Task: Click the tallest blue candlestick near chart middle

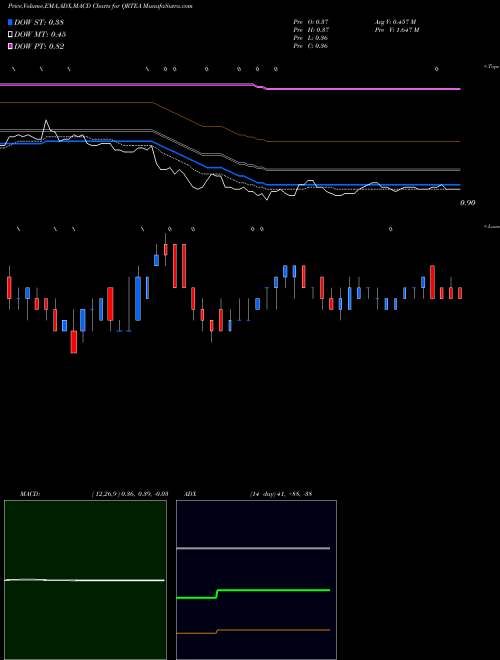Action: click(138, 298)
